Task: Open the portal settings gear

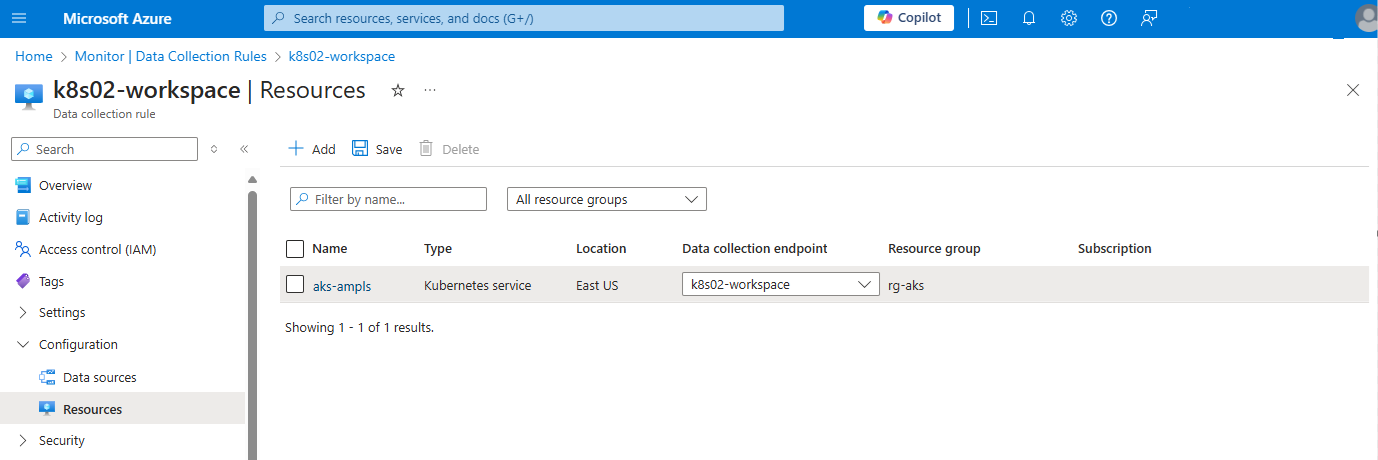Action: pyautogui.click(x=1069, y=18)
